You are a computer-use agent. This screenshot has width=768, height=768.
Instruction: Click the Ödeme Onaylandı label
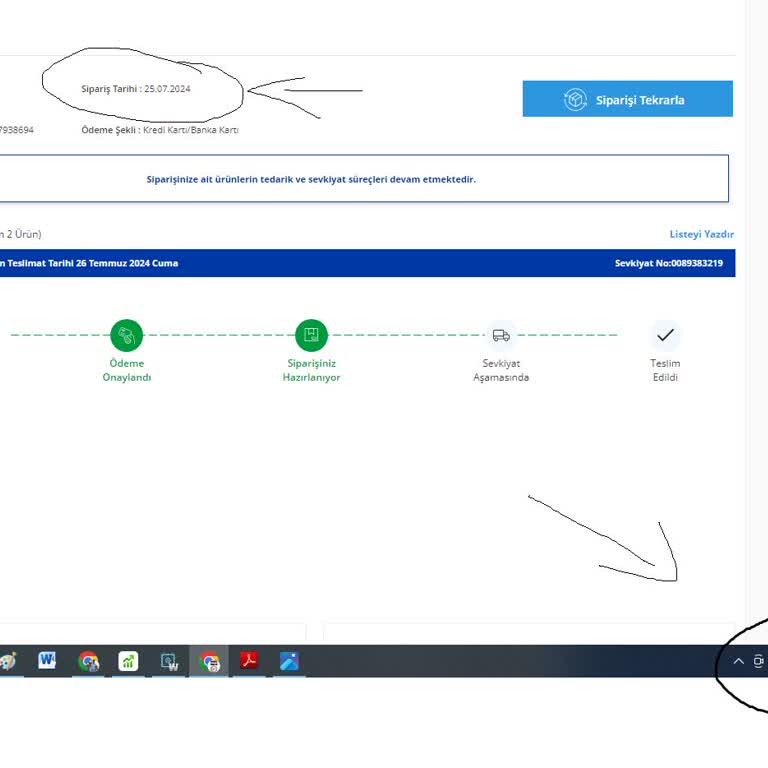127,370
